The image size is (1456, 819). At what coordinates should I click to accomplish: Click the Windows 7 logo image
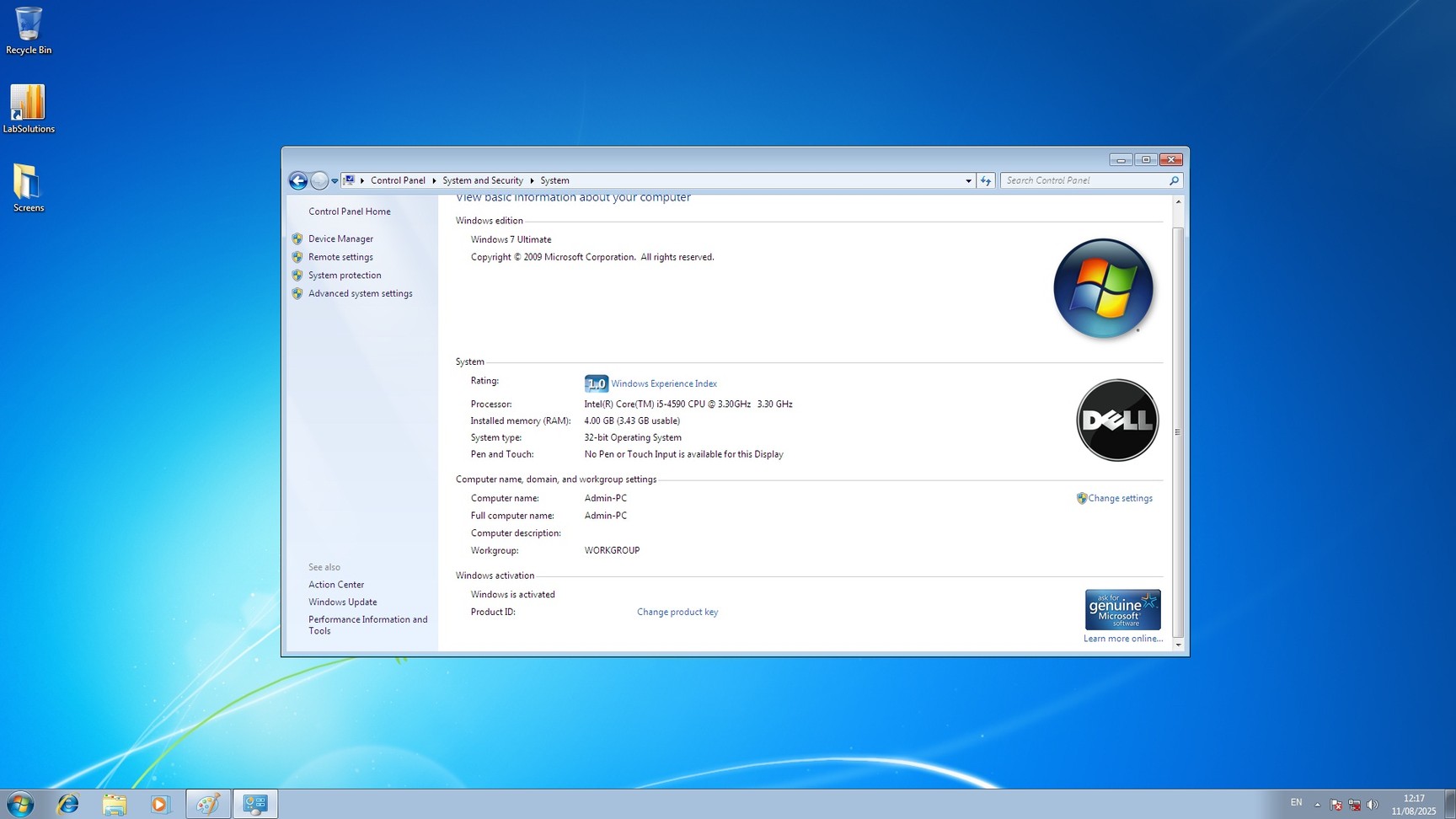click(x=1103, y=288)
